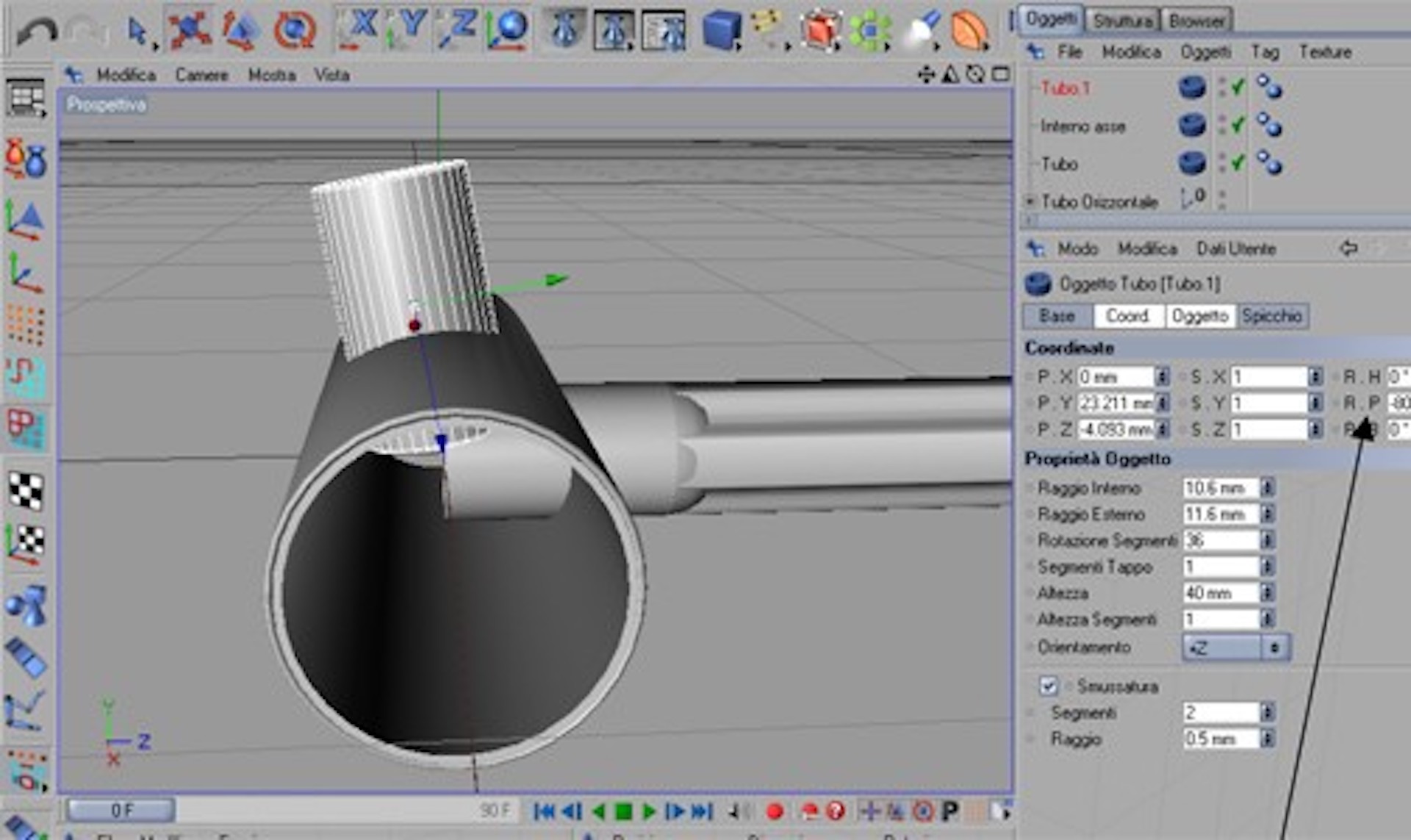Toggle the green checkmark of Tubo object

pyautogui.click(x=1238, y=163)
